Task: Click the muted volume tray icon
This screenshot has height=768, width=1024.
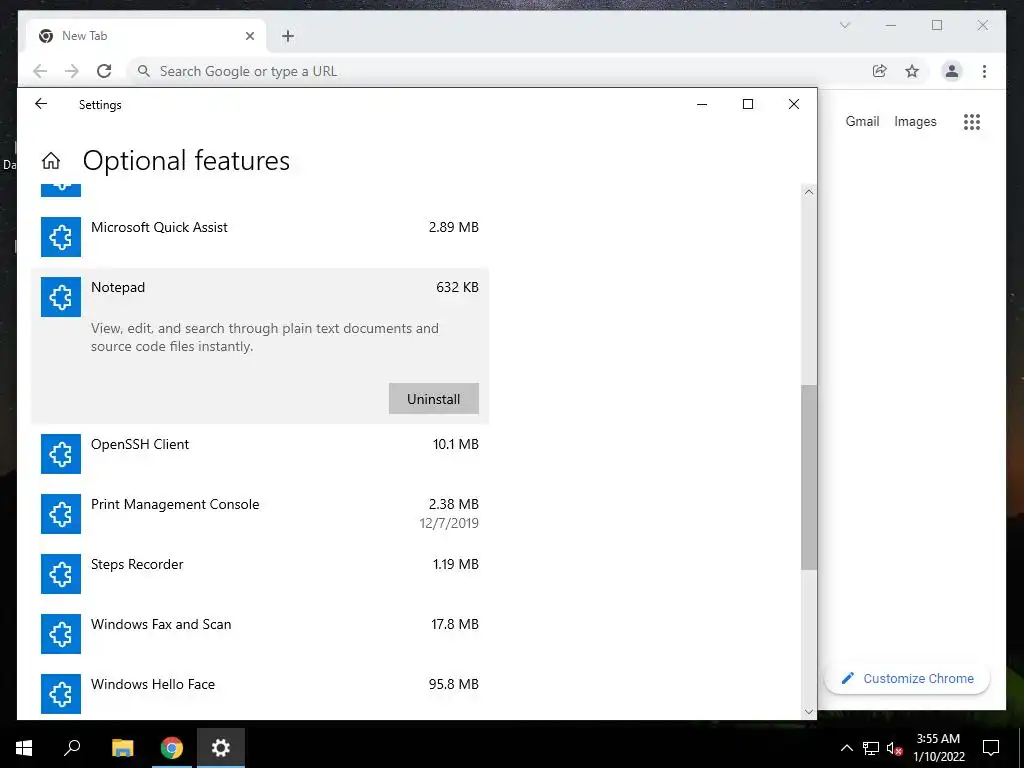Action: (x=895, y=748)
